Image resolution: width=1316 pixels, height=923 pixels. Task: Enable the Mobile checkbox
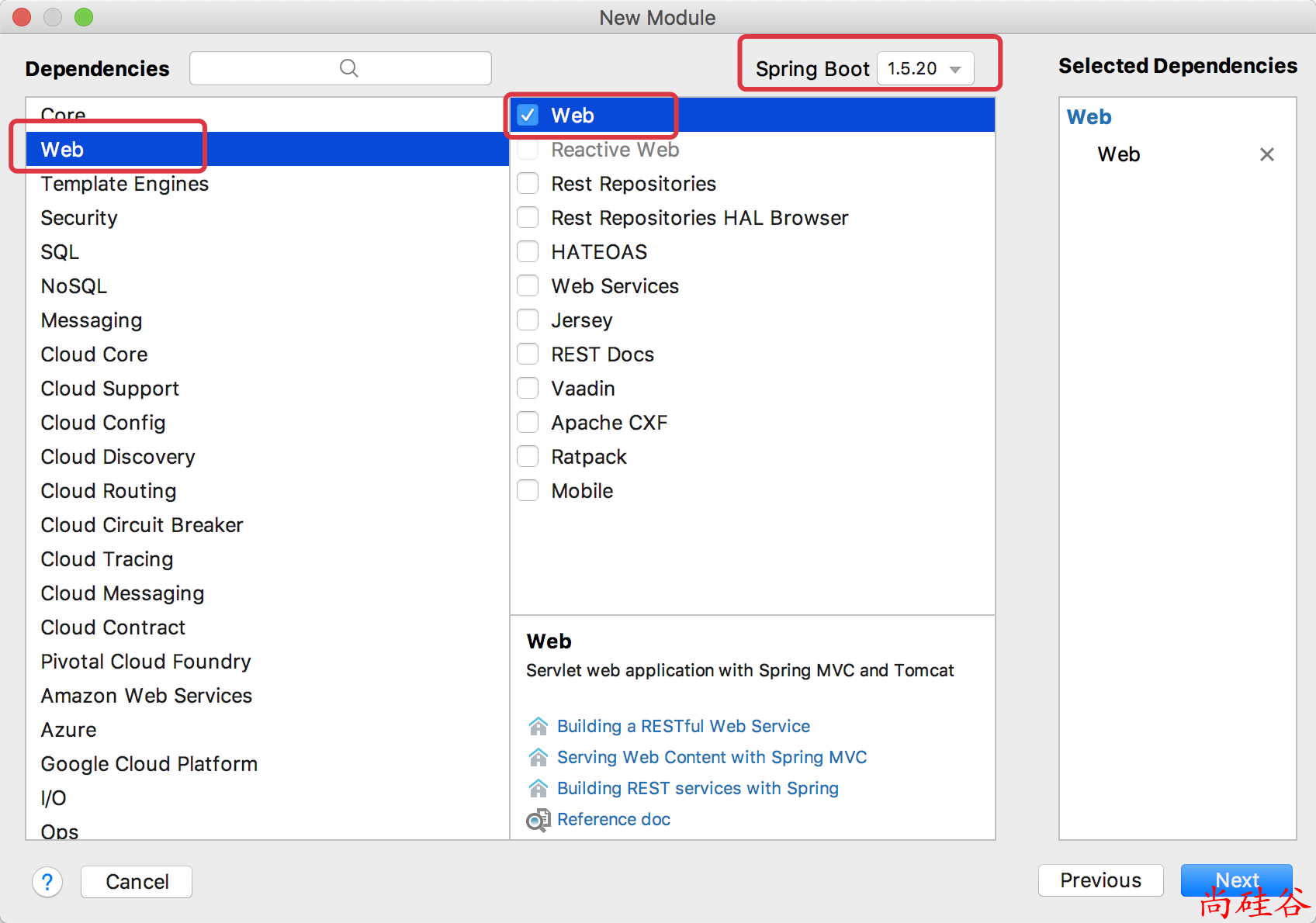coord(528,491)
